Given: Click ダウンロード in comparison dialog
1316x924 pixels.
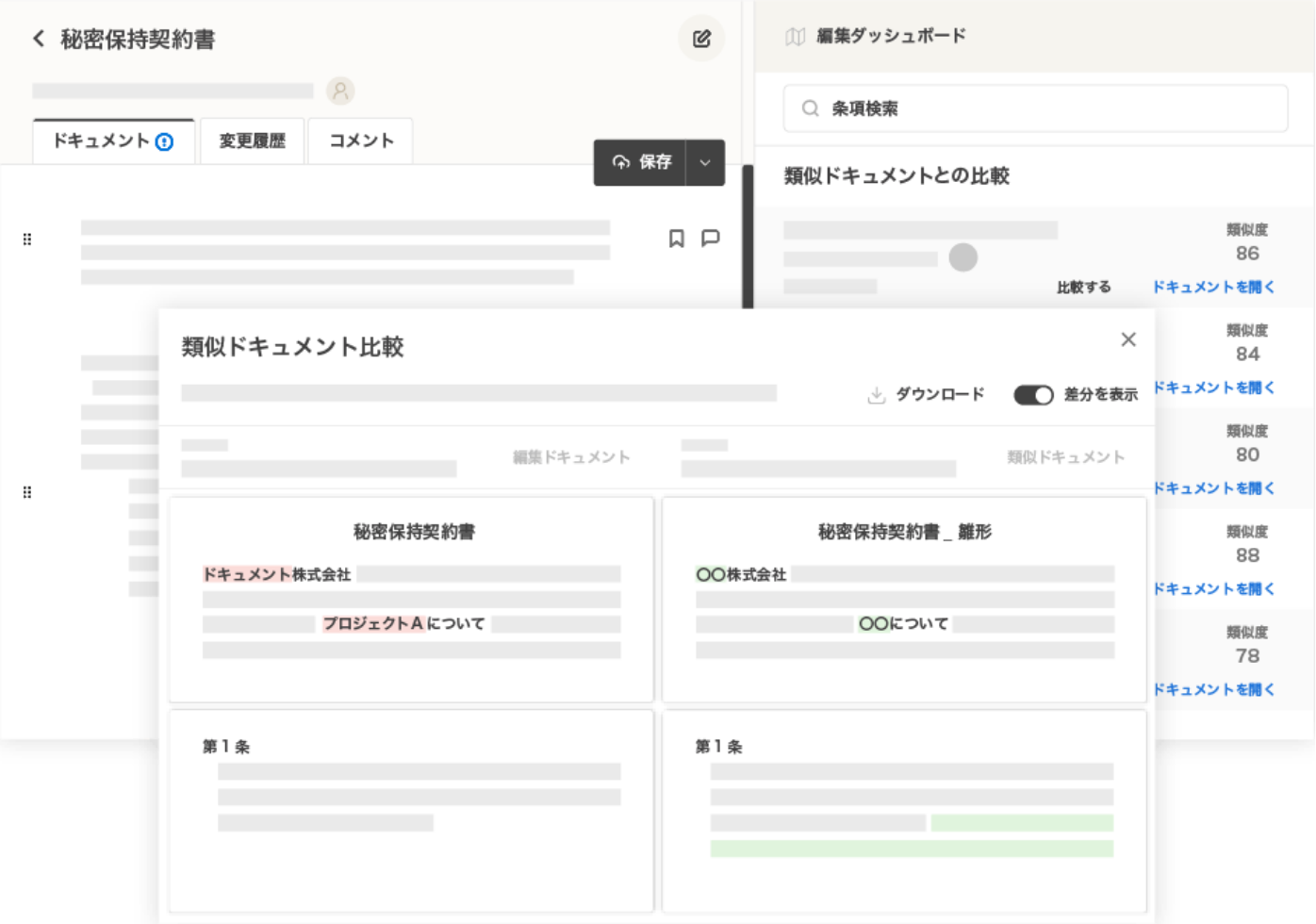Looking at the screenshot, I should pos(926,395).
